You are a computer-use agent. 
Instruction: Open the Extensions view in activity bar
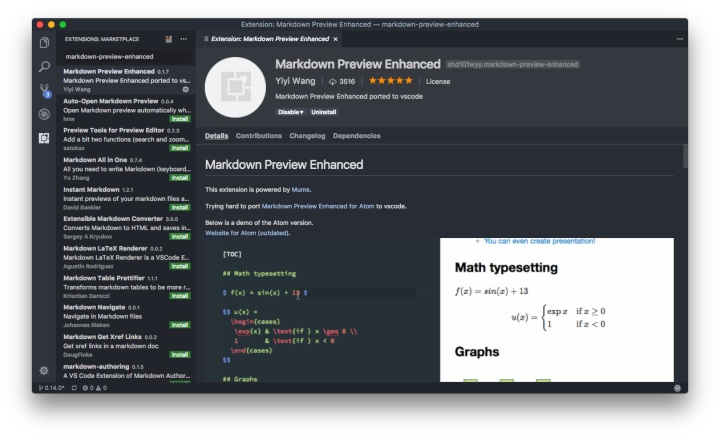44,138
